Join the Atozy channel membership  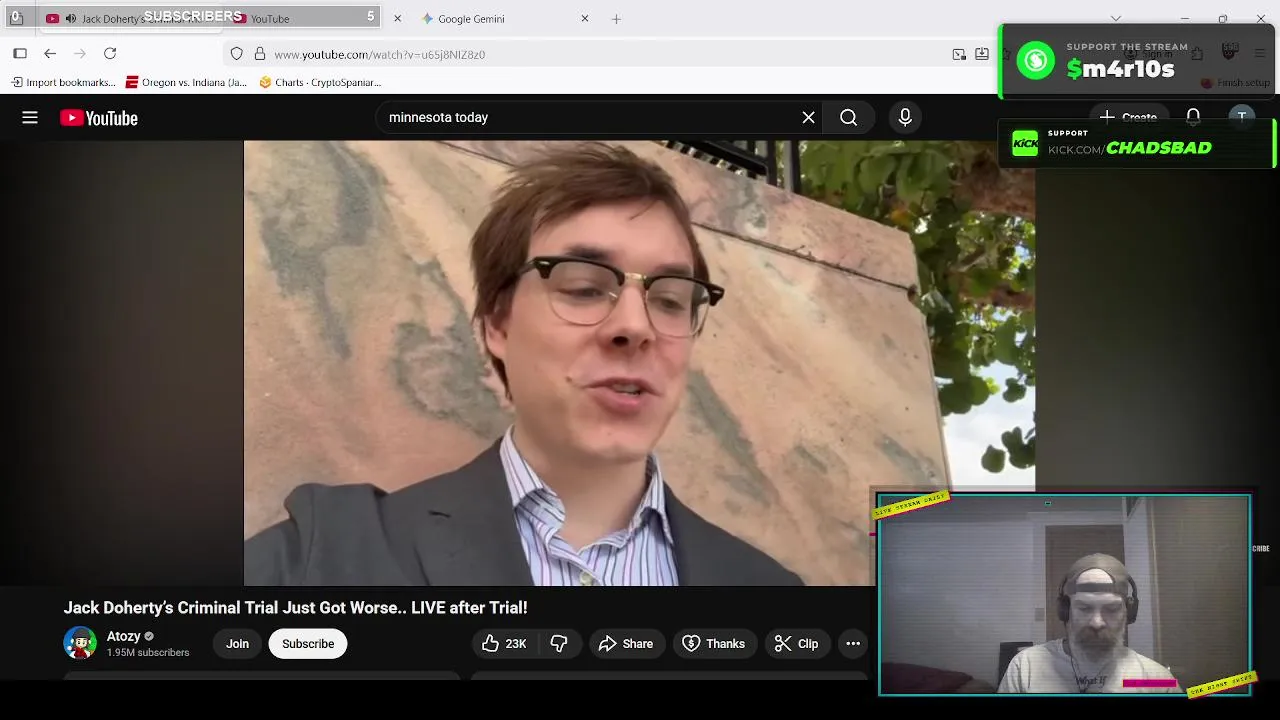237,644
